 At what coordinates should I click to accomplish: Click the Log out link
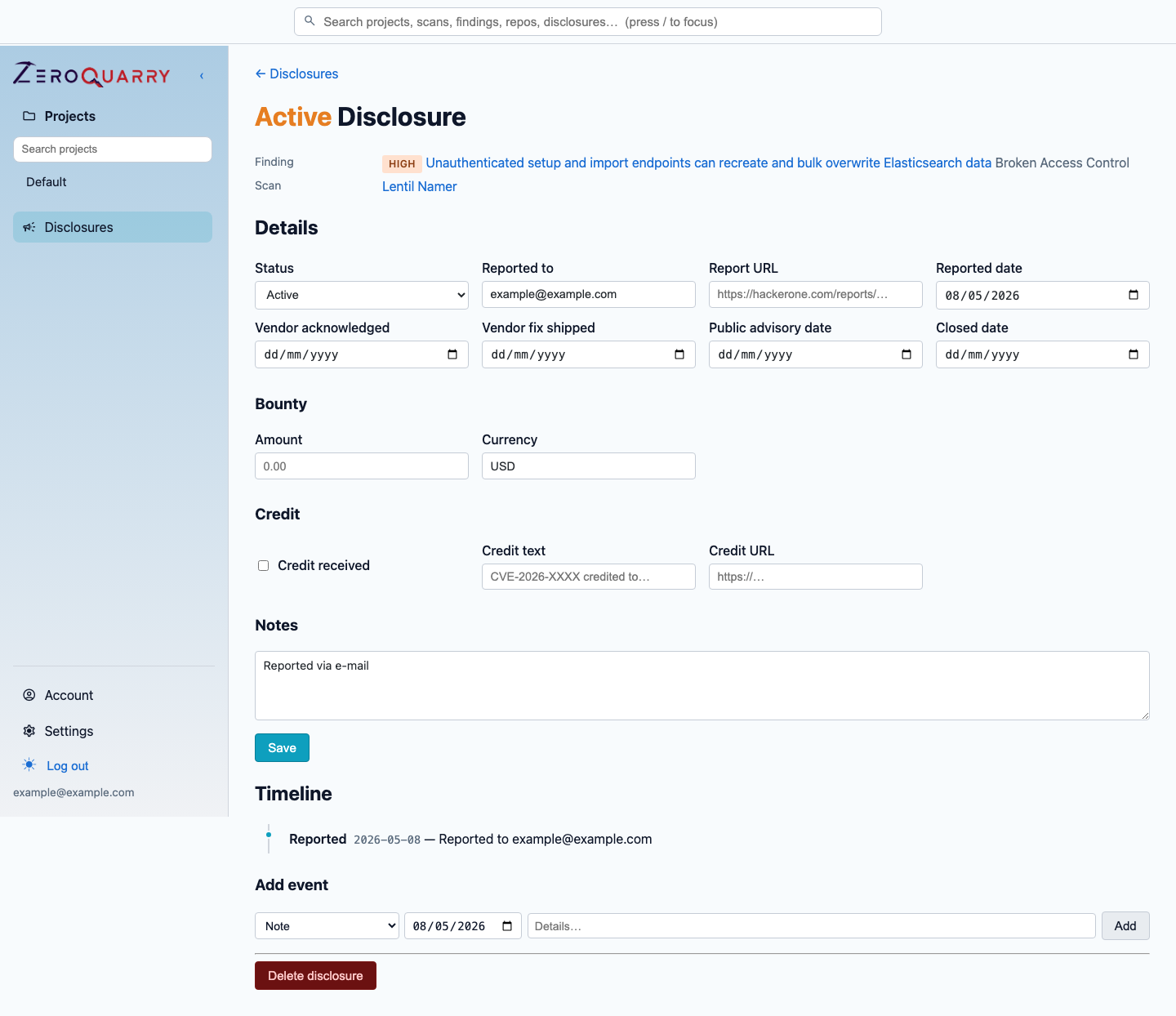point(68,766)
